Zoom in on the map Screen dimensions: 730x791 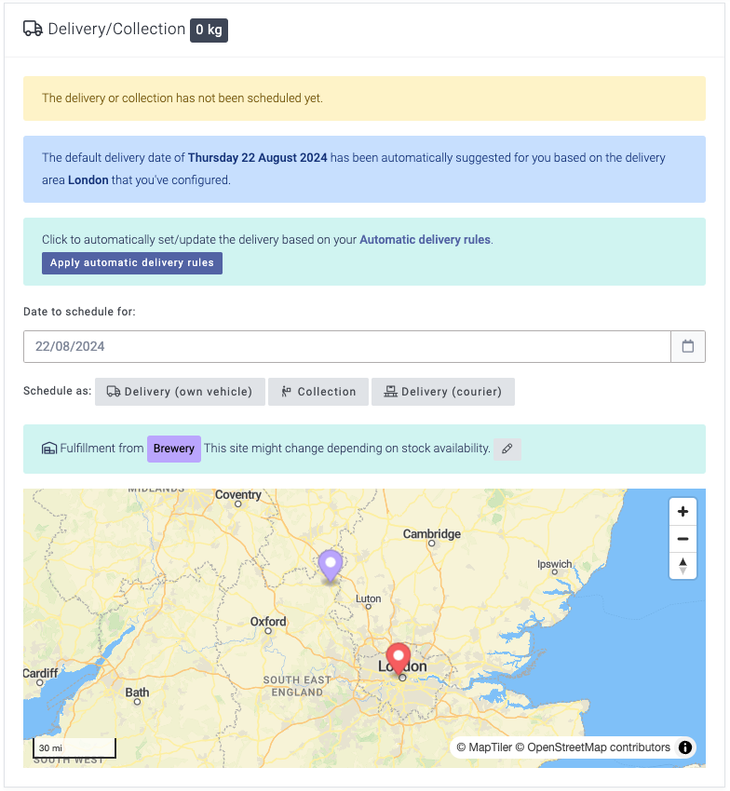pyautogui.click(x=683, y=512)
